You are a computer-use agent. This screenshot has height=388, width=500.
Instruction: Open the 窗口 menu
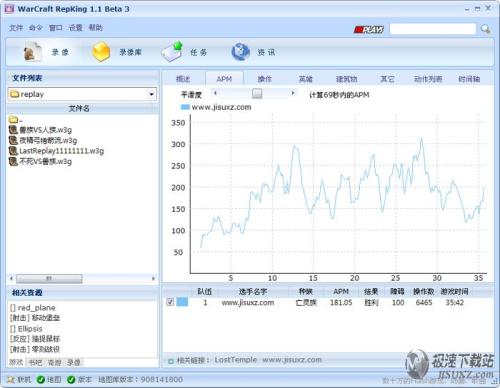(56, 28)
